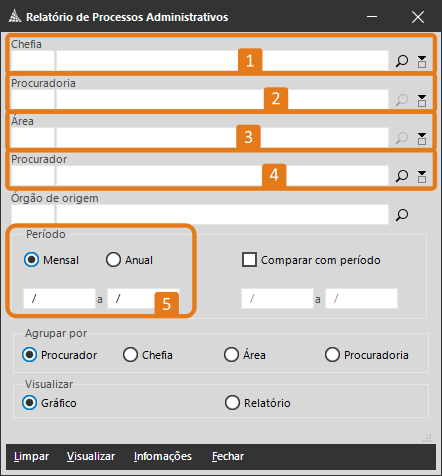
Task: Click the Procurador search magnifier icon
Action: 402,176
